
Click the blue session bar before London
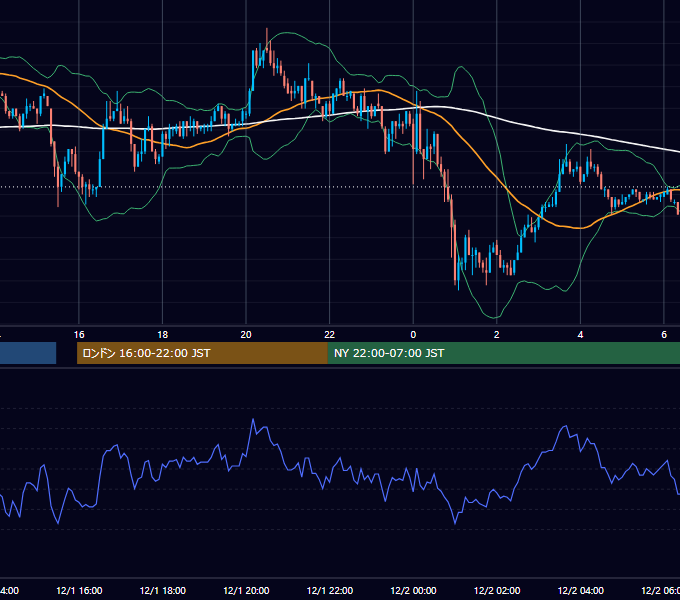point(28,353)
